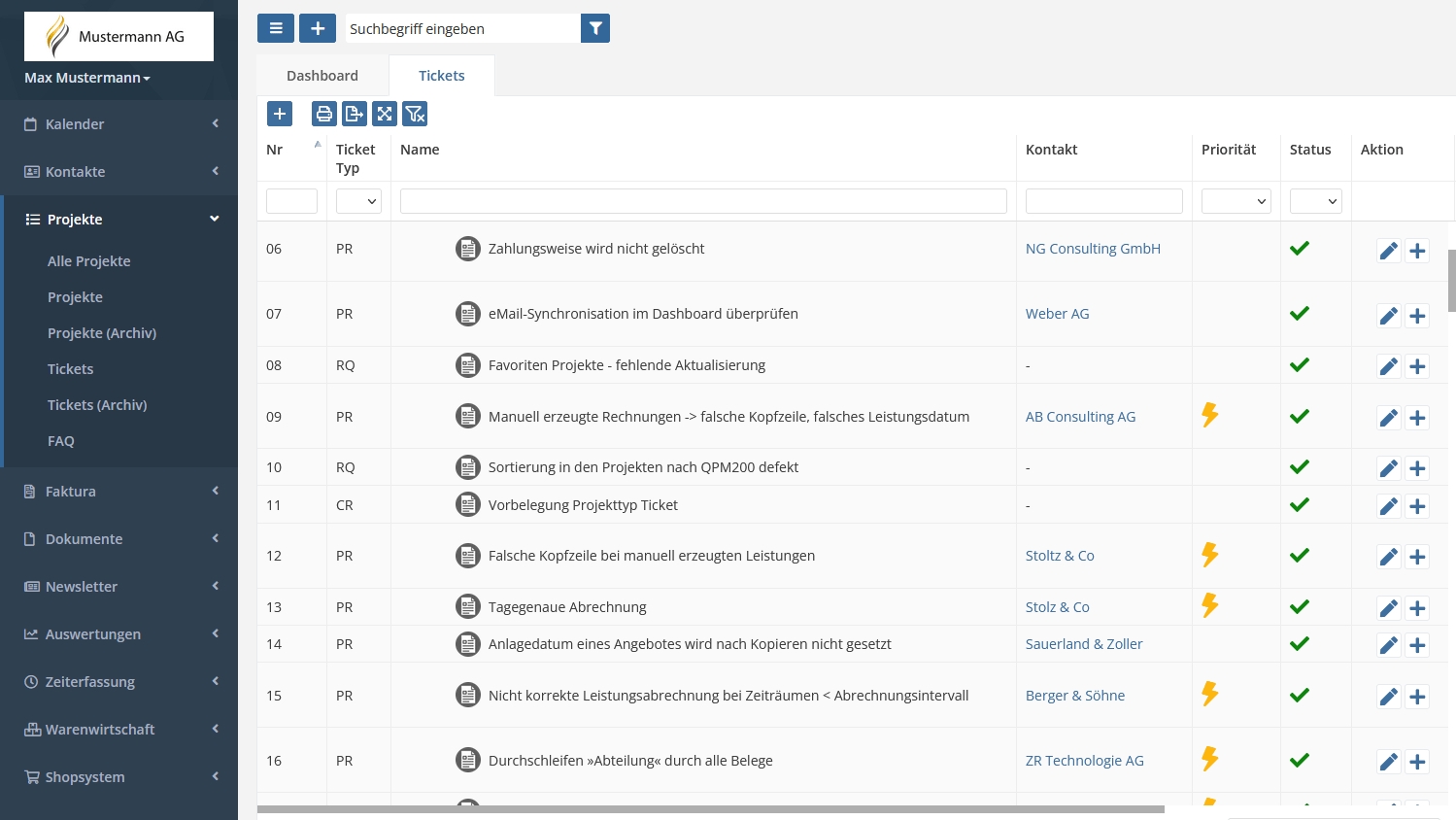This screenshot has height=820, width=1456.
Task: Click the hamburger menu icon at top
Action: 276,28
